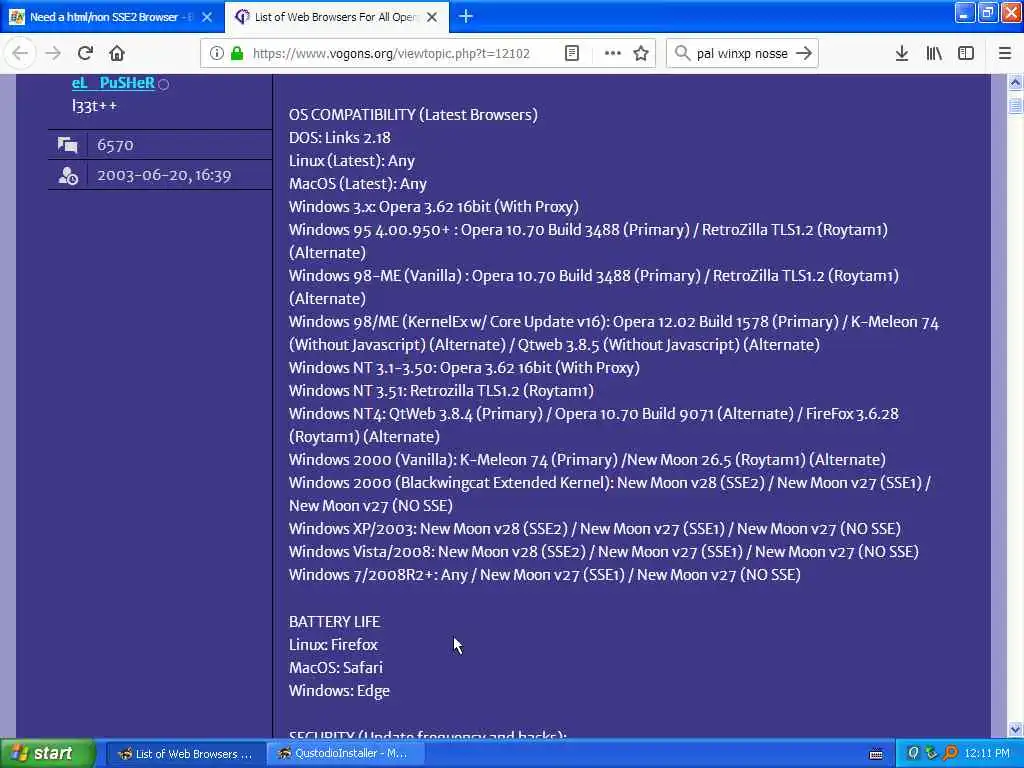1024x768 pixels.
Task: Click the scrollbar up arrow
Action: pos(1015,82)
